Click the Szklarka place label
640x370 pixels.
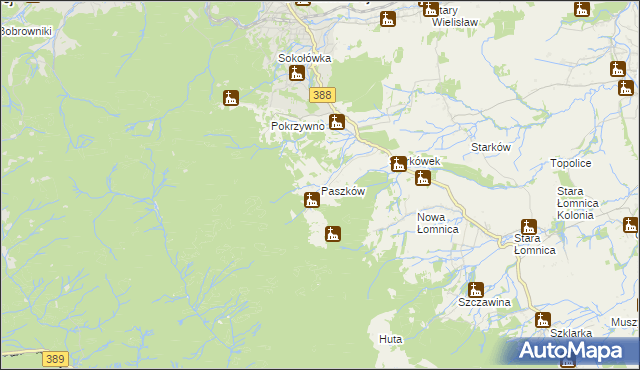[571, 333]
